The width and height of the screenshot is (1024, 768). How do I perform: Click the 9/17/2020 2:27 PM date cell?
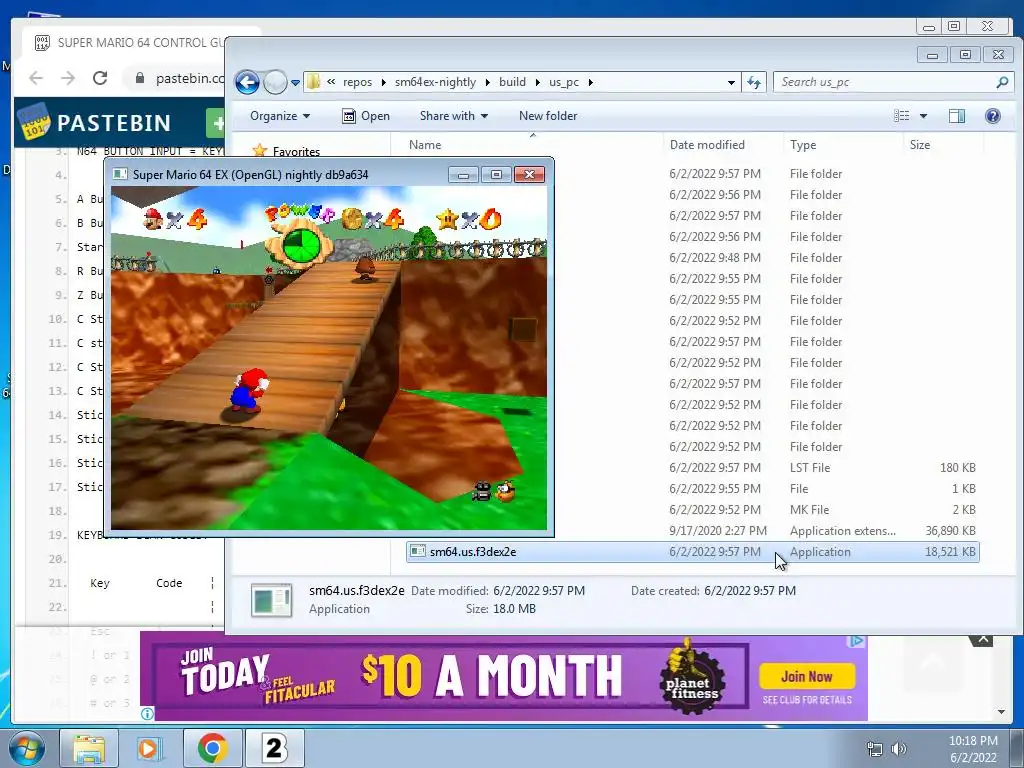tap(718, 531)
